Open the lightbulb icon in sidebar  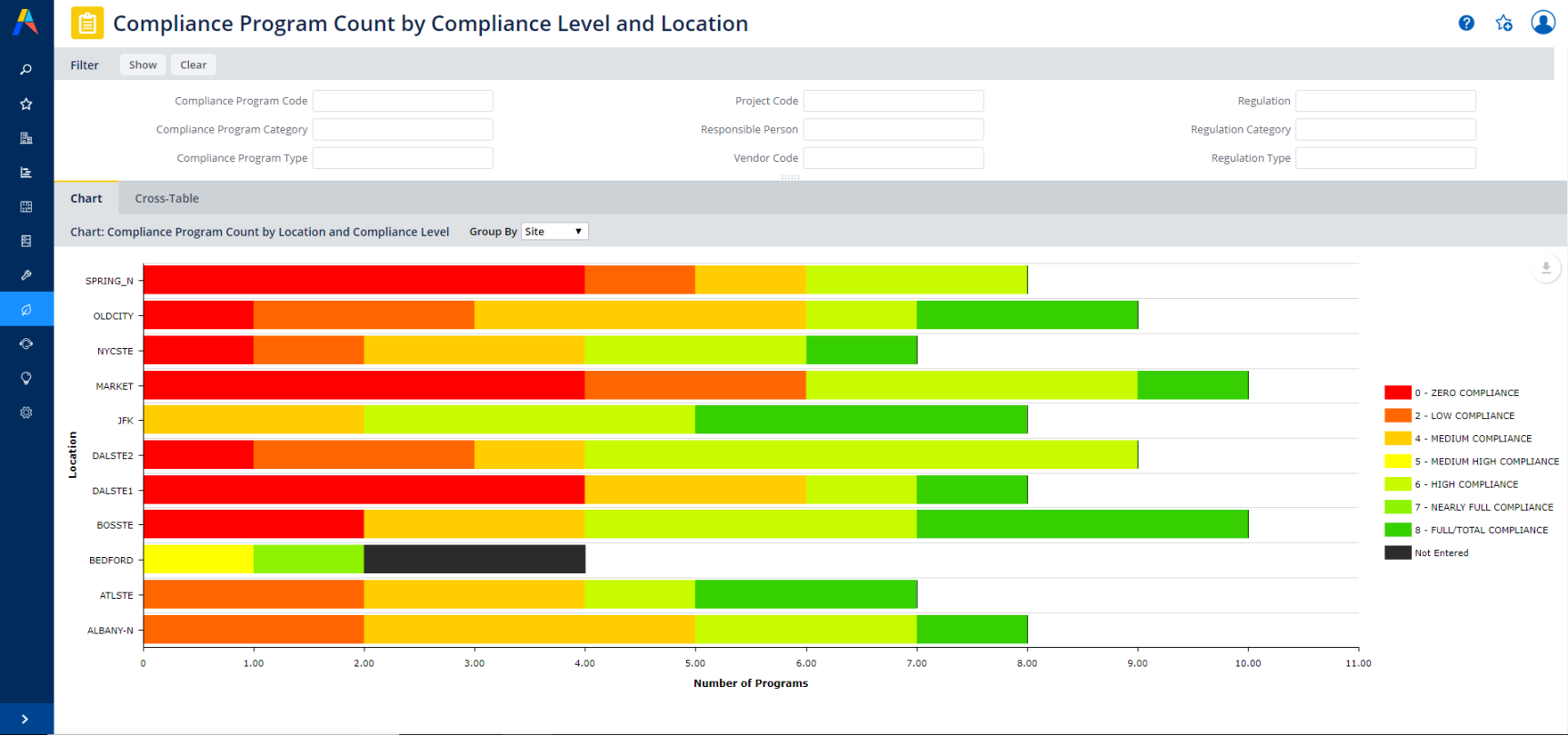tap(26, 378)
